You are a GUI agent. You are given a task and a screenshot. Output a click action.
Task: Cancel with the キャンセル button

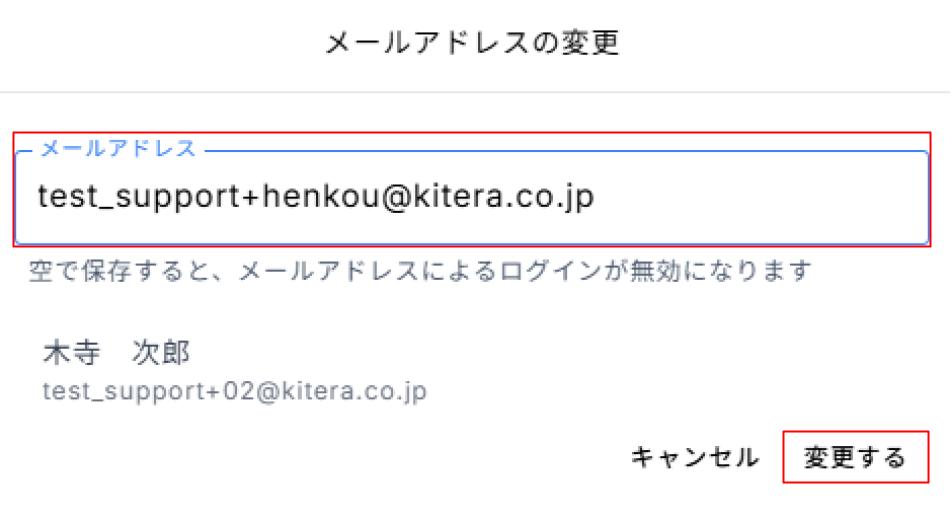[695, 457]
